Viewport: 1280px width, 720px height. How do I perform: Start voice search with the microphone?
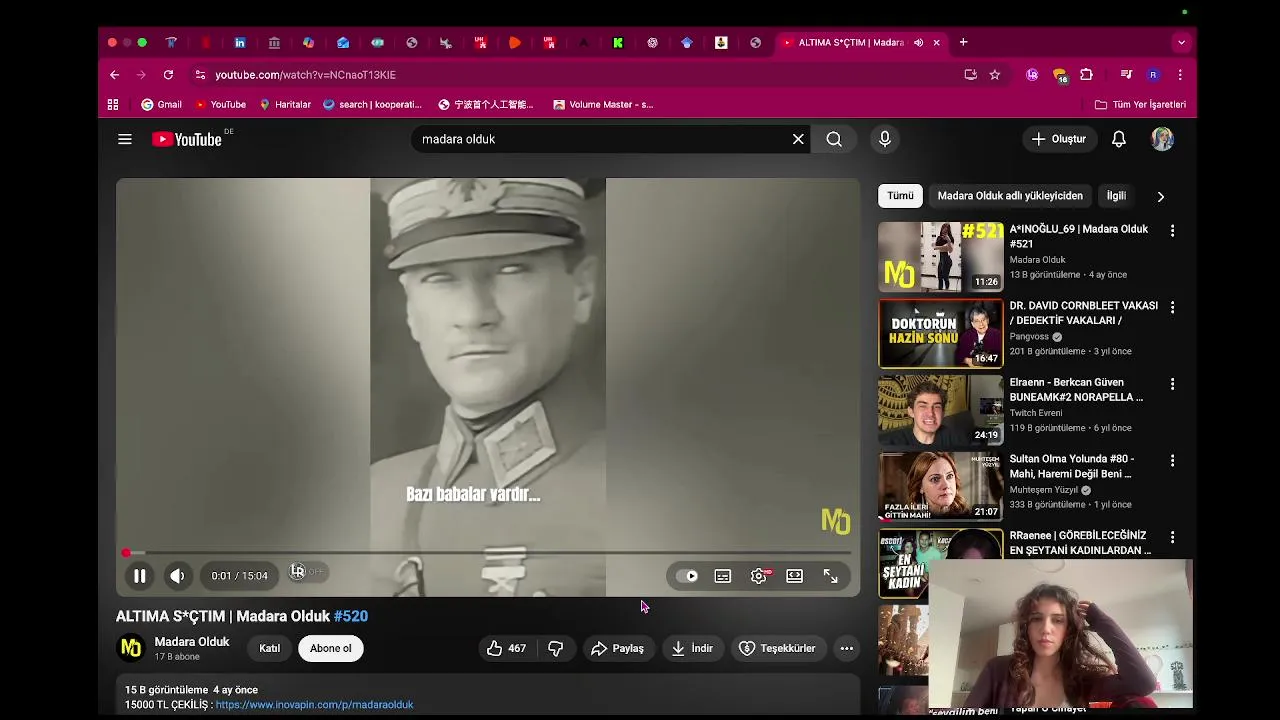click(885, 139)
